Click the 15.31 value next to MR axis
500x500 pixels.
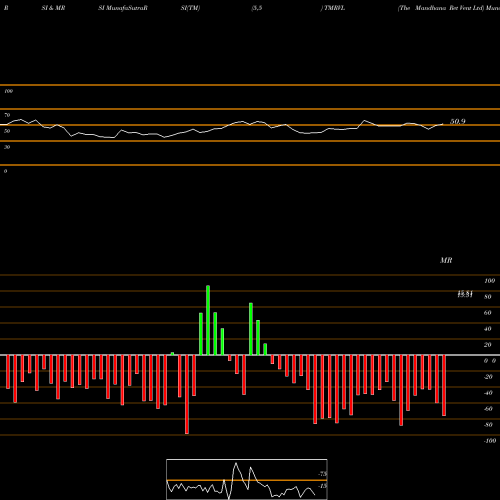tap(465, 294)
